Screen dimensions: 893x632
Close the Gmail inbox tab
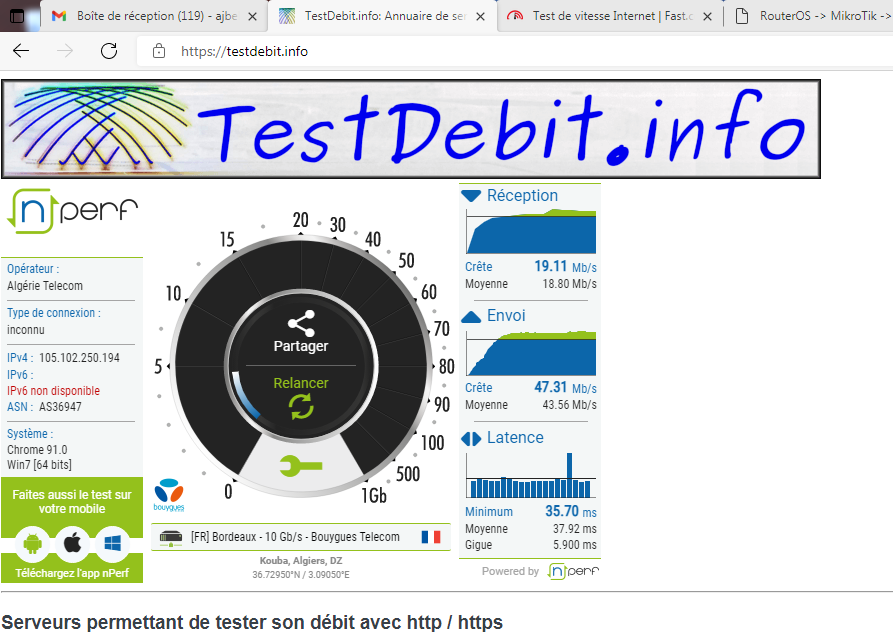(252, 16)
